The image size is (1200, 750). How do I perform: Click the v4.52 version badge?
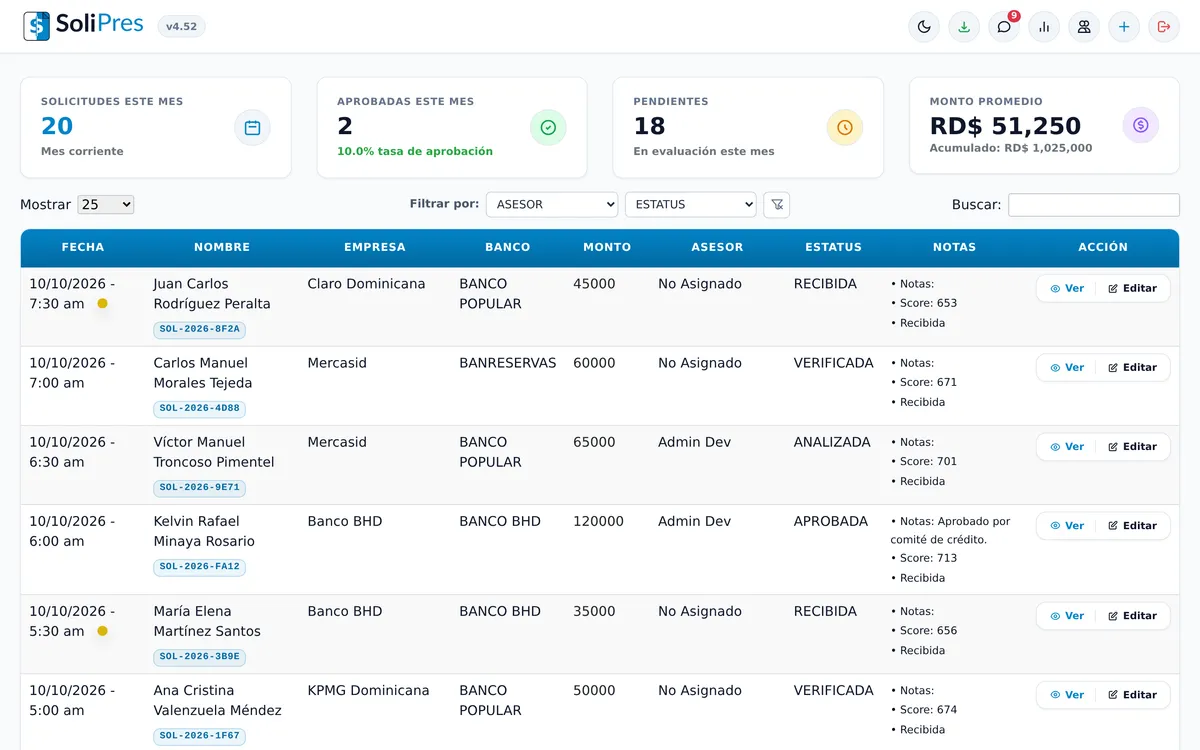(181, 27)
